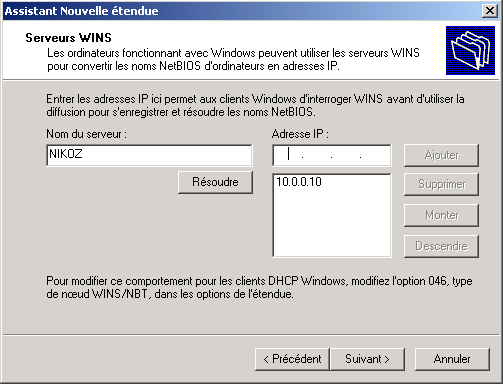The height and width of the screenshot is (384, 503).
Task: Focus the third octet of Adresse IP
Action: pos(346,155)
